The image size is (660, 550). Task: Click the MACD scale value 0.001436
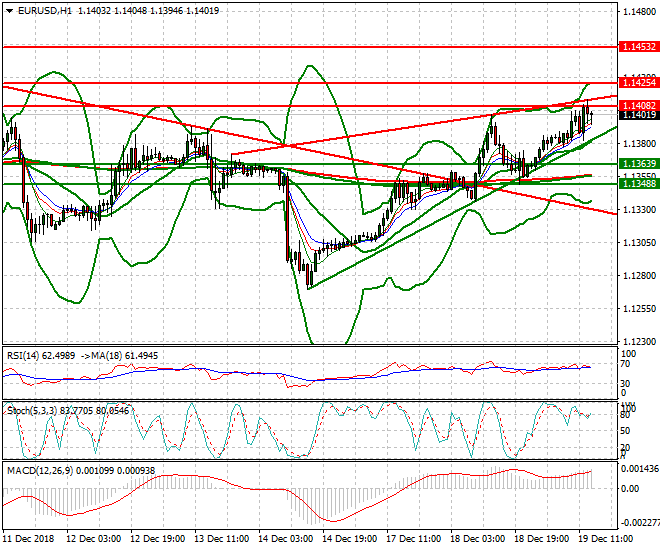click(x=640, y=469)
